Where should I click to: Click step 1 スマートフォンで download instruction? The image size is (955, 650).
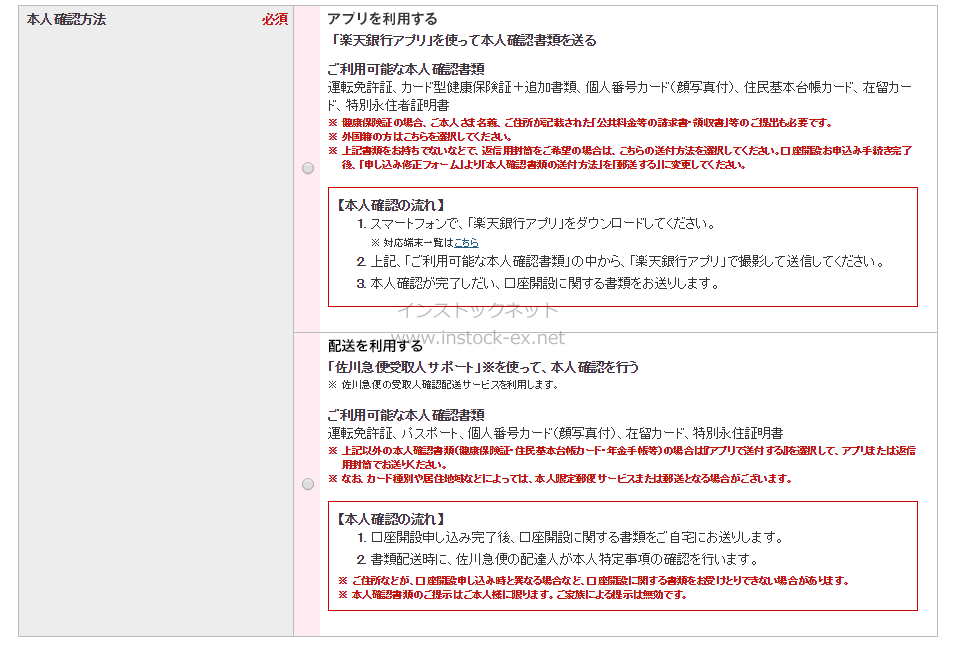[x=536, y=224]
